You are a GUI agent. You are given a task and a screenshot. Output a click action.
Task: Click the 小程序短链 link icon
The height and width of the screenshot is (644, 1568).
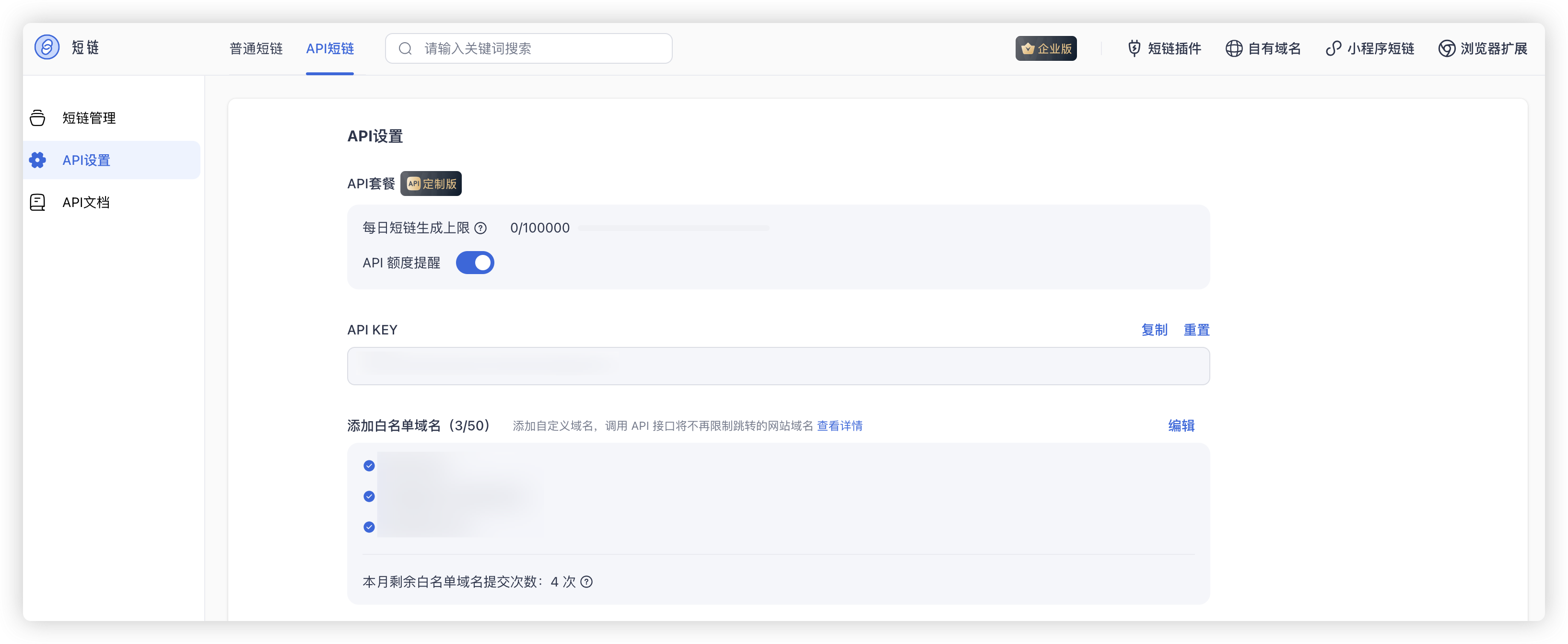click(1333, 49)
